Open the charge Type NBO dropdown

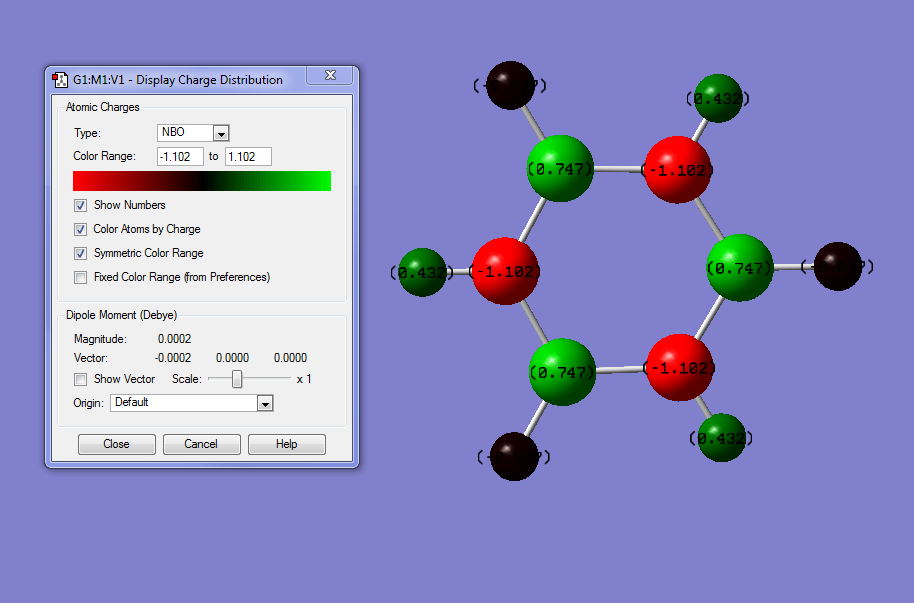coord(221,134)
